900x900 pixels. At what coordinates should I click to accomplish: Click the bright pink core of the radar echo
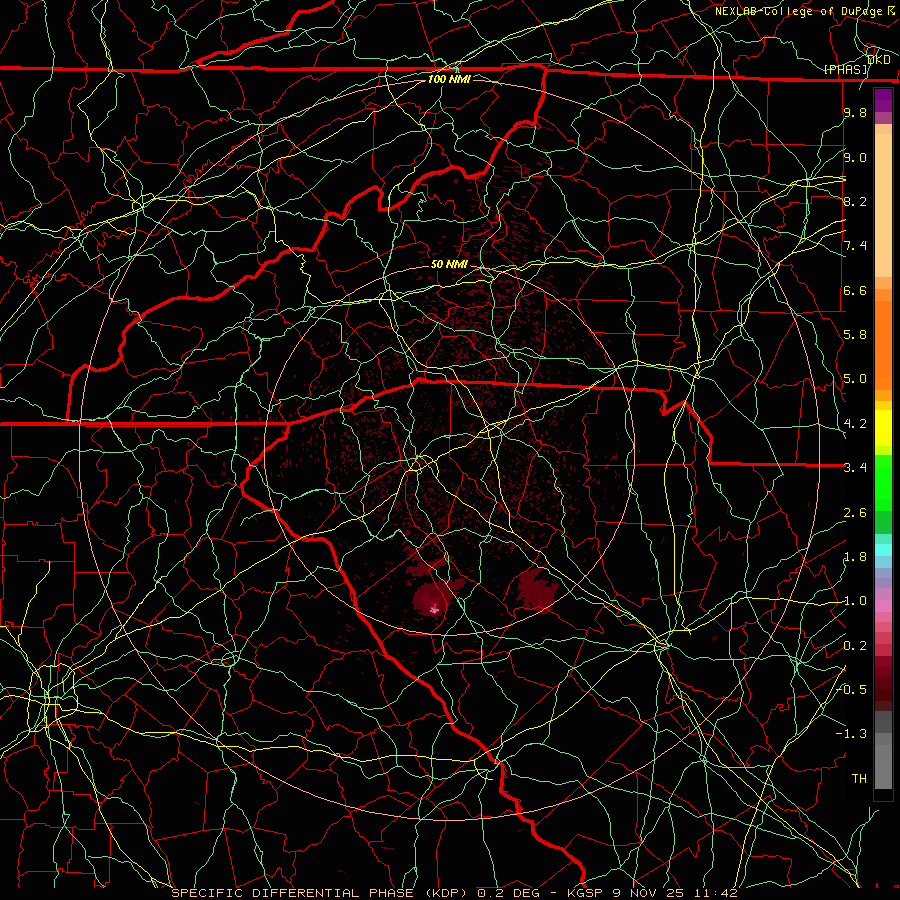435,610
